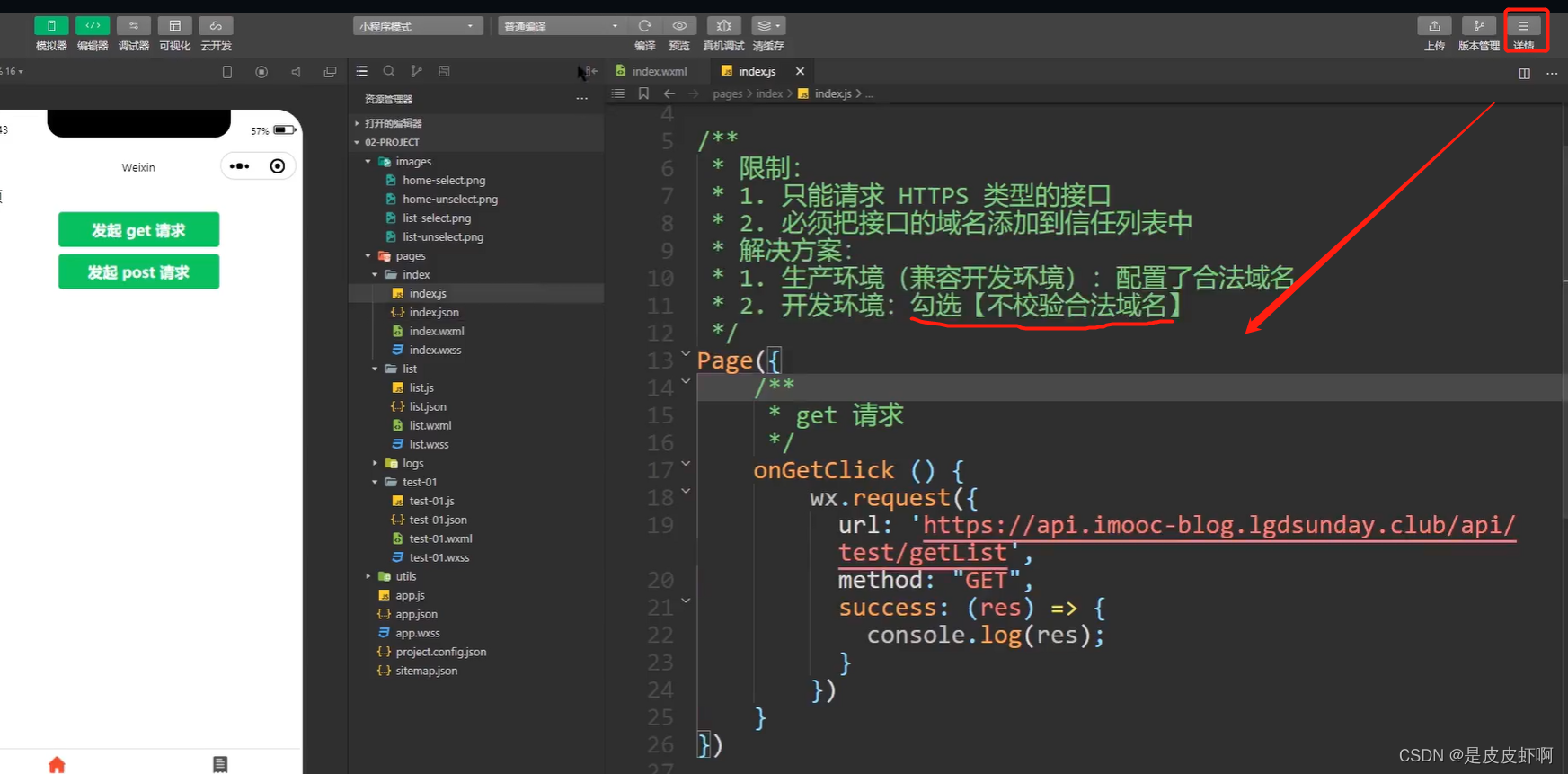
Task: Open version management
Action: (x=1478, y=26)
